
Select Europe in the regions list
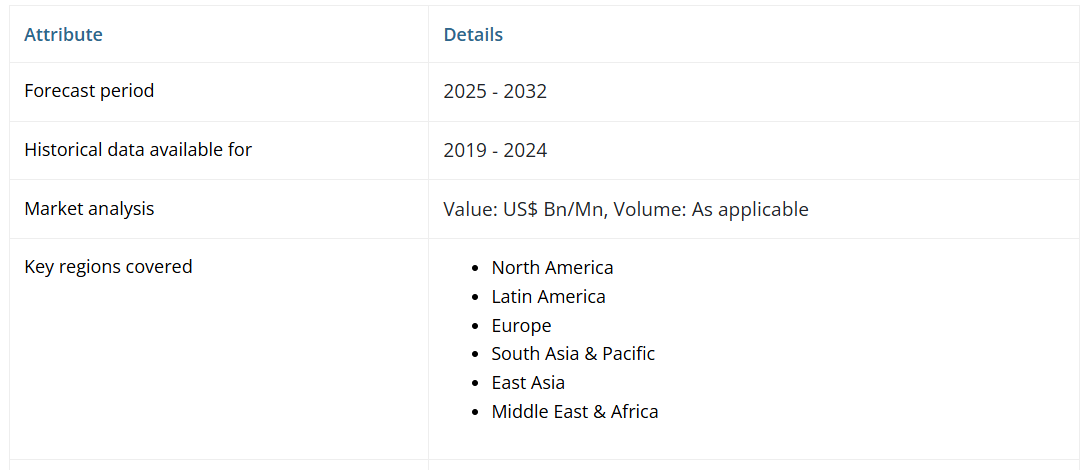[521, 326]
